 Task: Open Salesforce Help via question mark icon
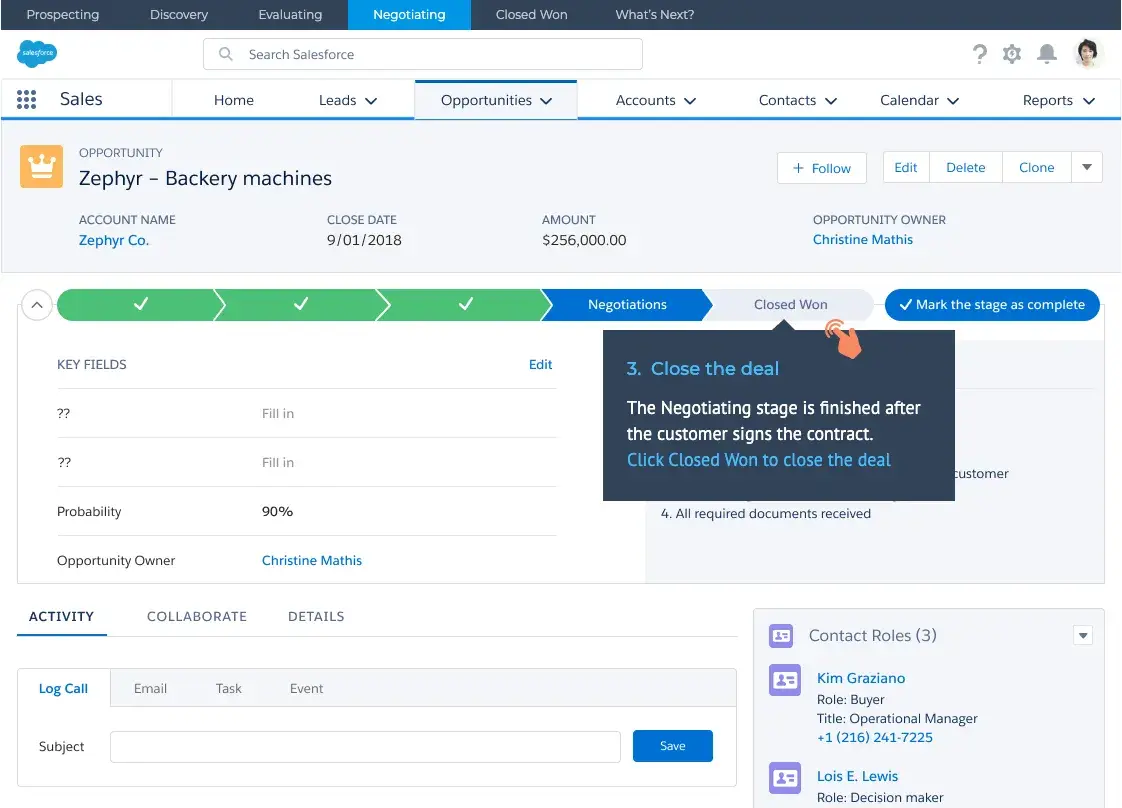click(979, 53)
